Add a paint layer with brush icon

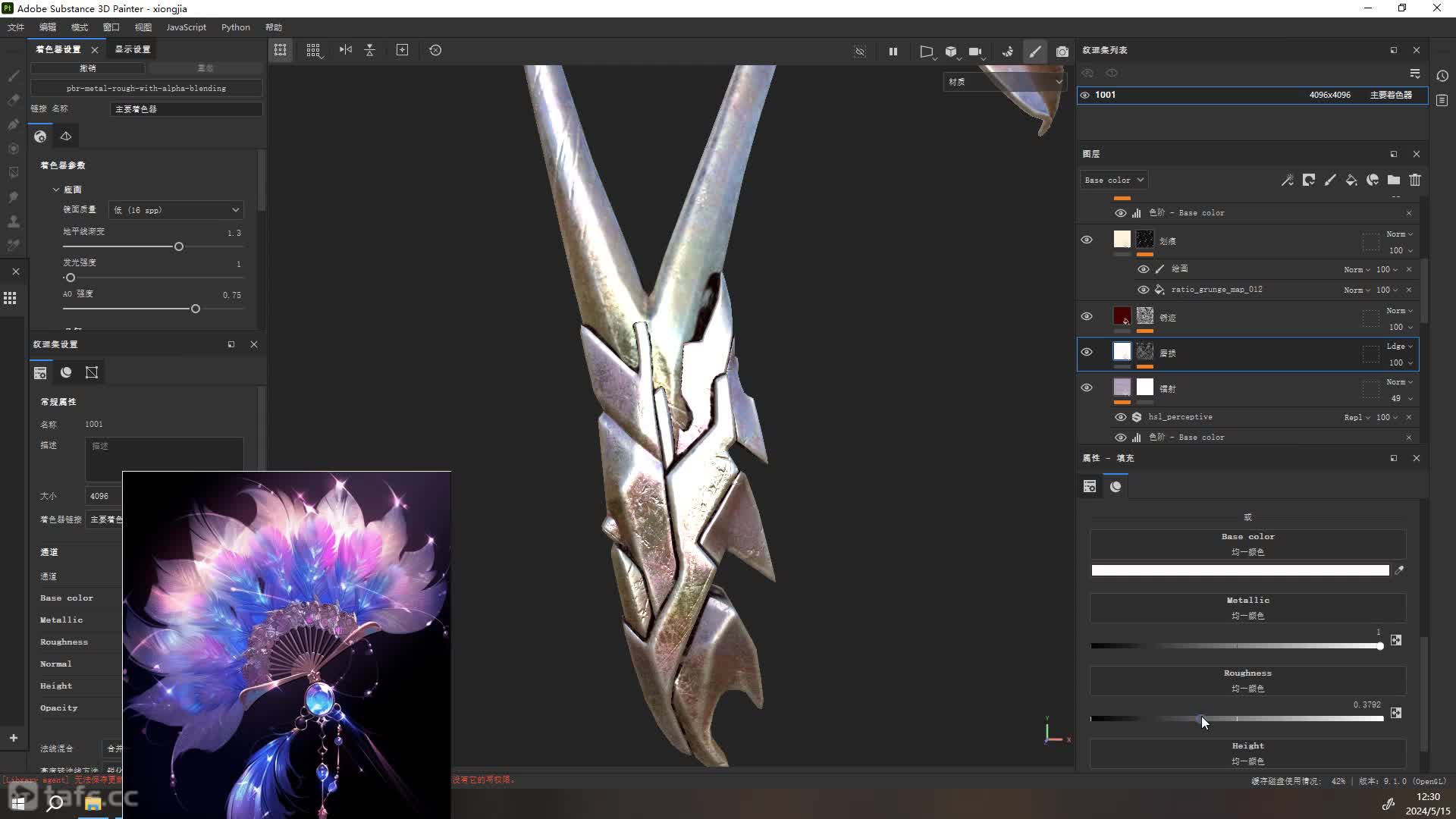pos(1330,180)
